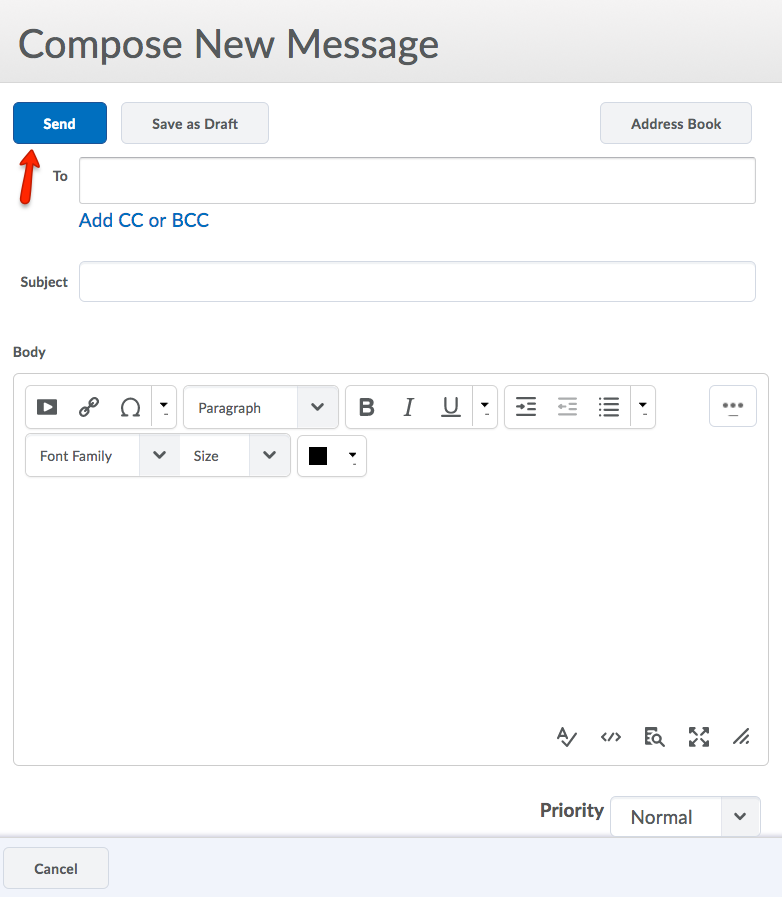Viewport: 782px width, 897px height.
Task: Click Save as Draft
Action: pyautogui.click(x=195, y=123)
